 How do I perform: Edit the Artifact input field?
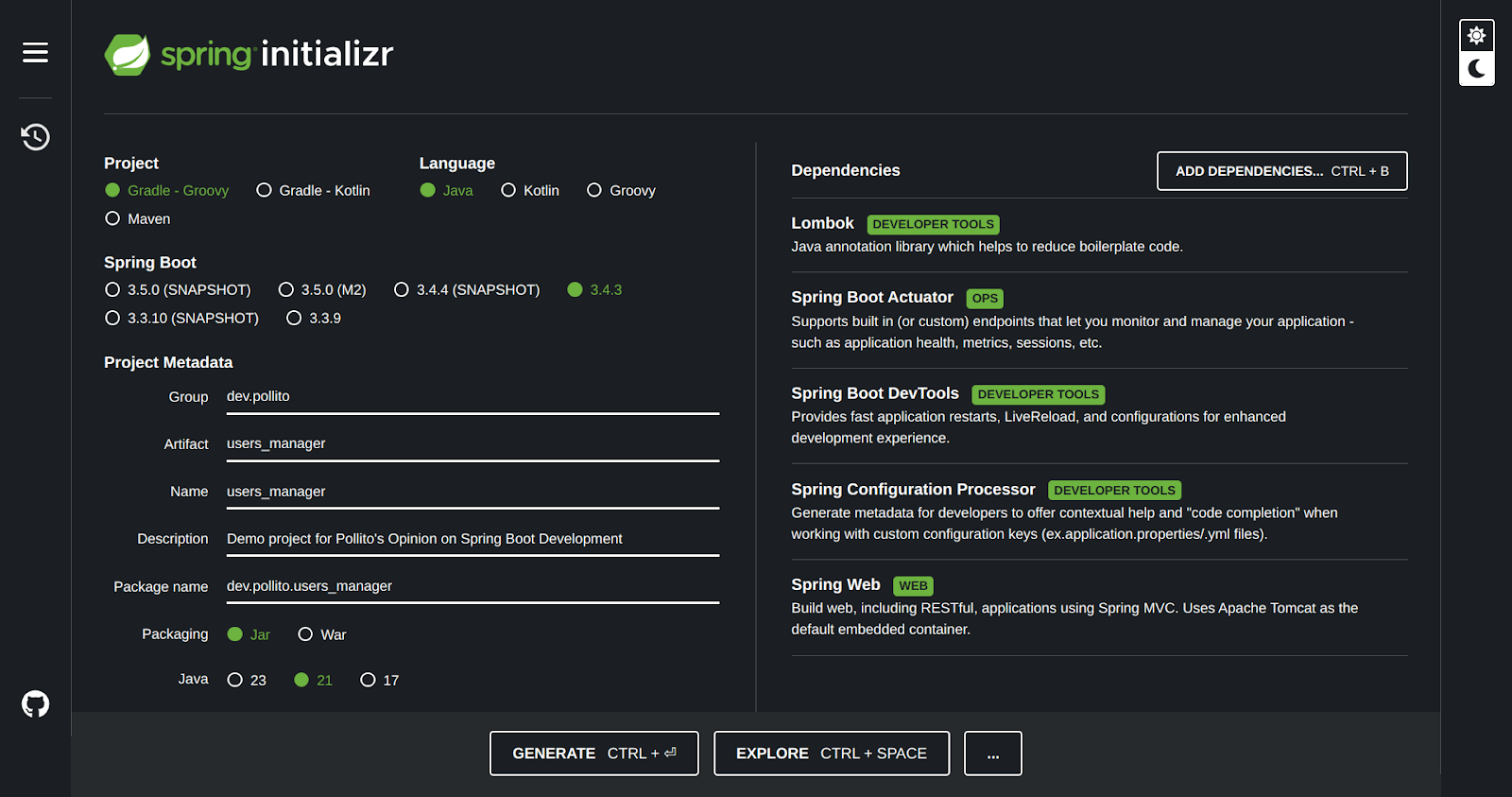pos(472,444)
